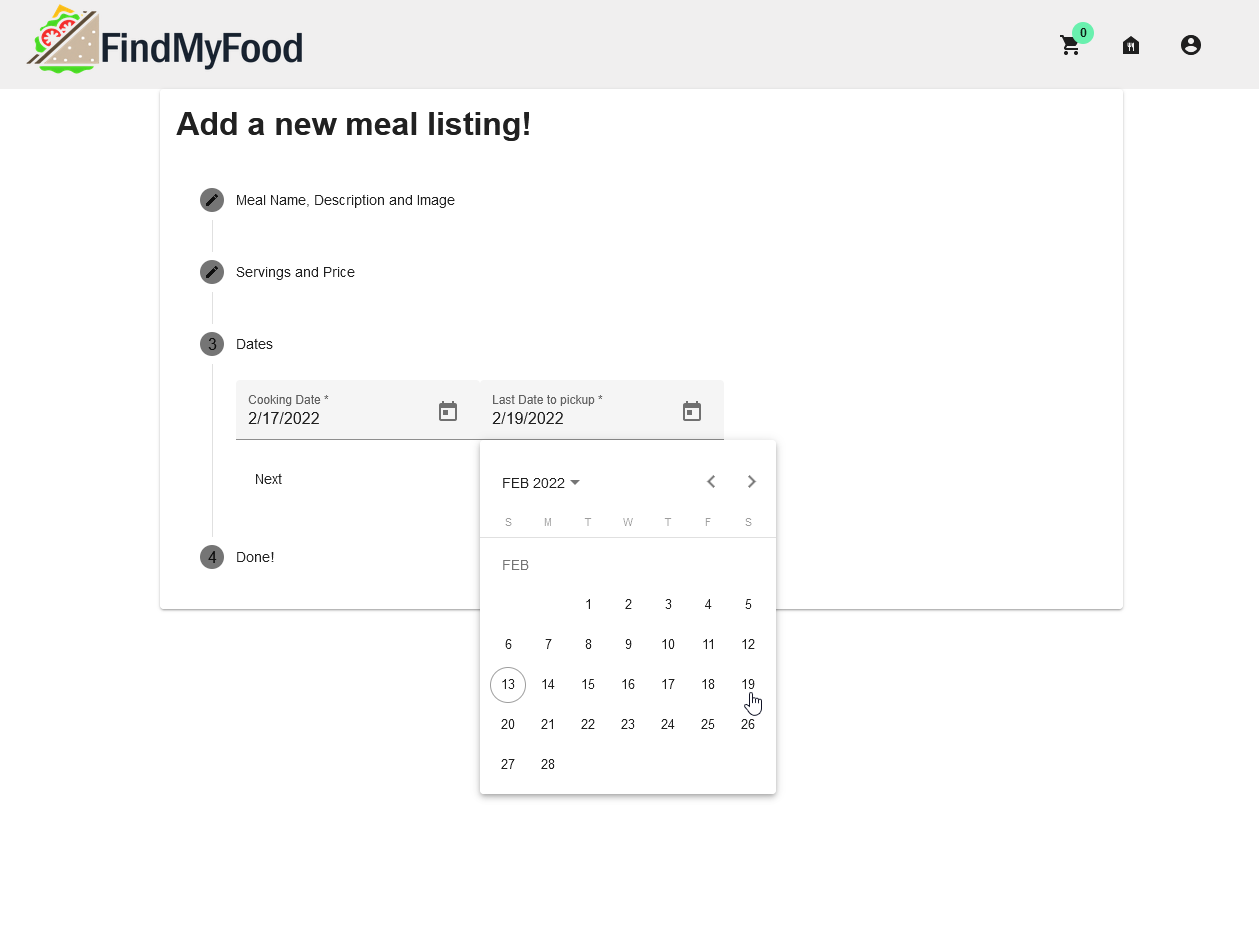Open the shopping cart icon
This screenshot has height=927, width=1259.
point(1070,46)
